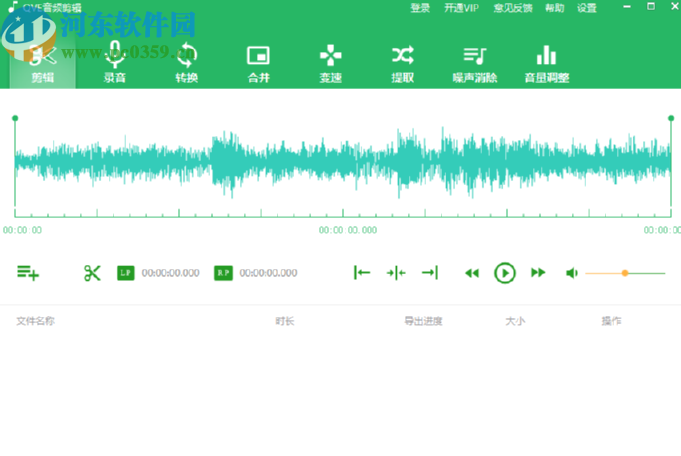Open the 噪声消除 noise removal tab
Screen dimensions: 681x456
click(475, 63)
